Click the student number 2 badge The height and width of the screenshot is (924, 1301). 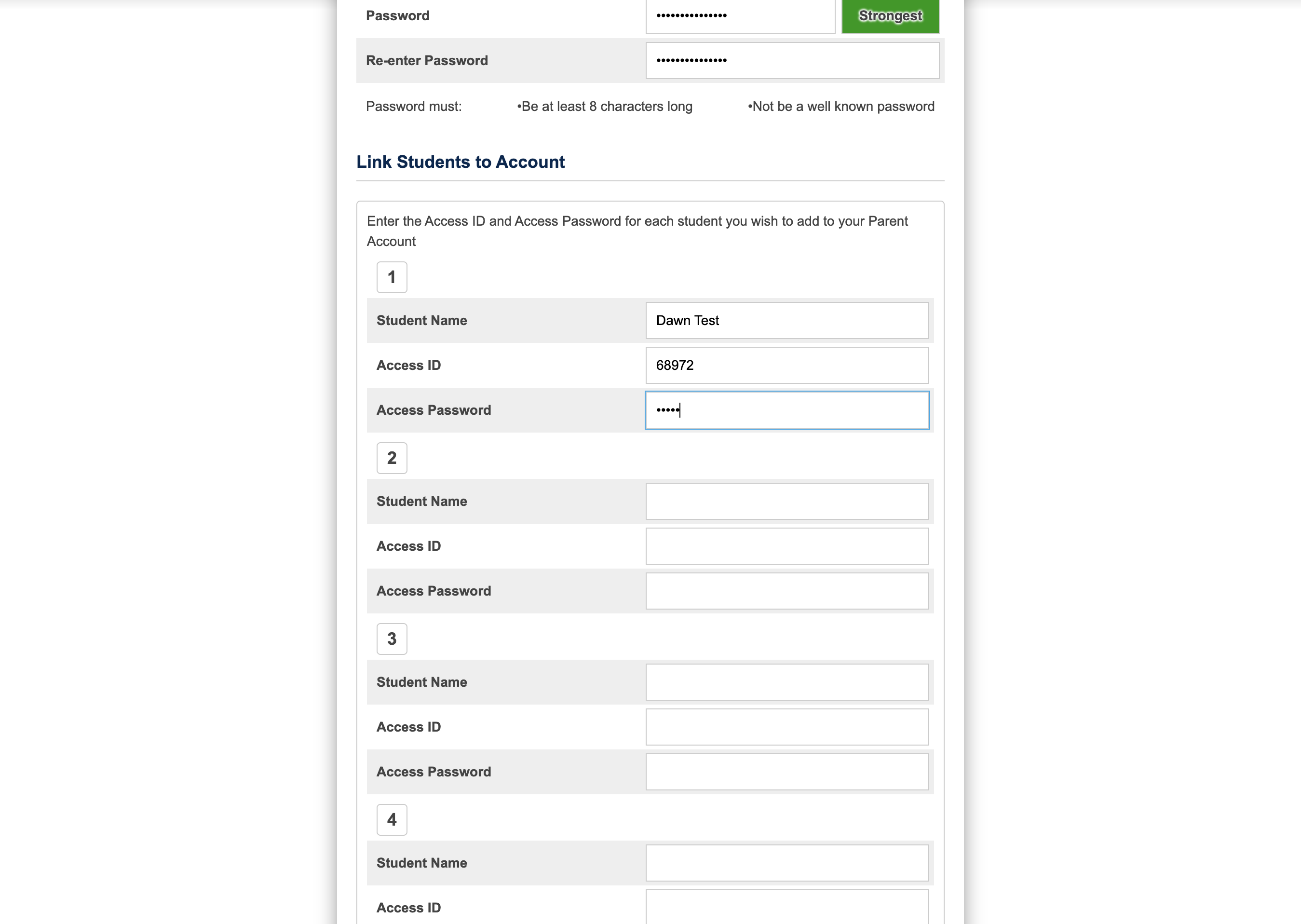coord(392,458)
